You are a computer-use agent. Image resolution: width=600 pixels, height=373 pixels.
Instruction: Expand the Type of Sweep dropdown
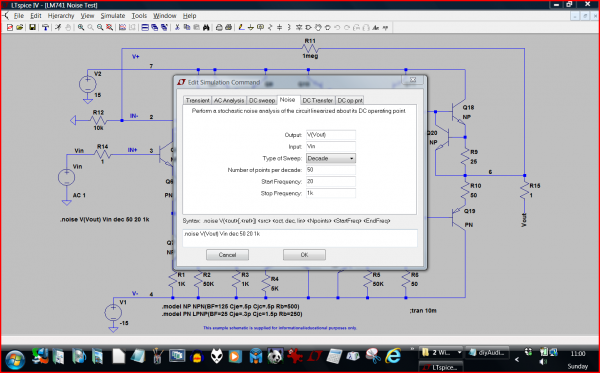click(x=331, y=158)
